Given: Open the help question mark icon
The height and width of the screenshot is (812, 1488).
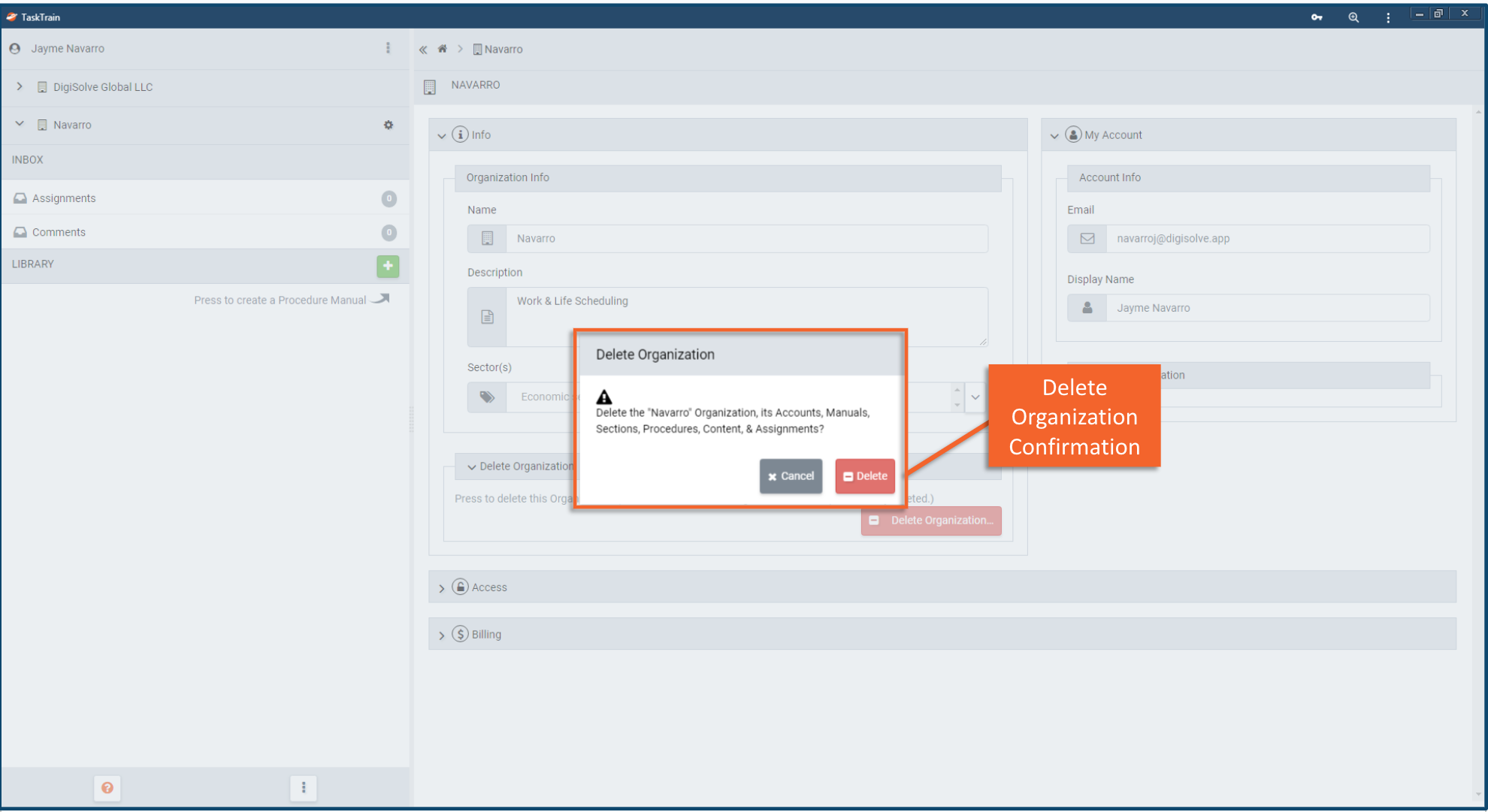Looking at the screenshot, I should (x=107, y=787).
